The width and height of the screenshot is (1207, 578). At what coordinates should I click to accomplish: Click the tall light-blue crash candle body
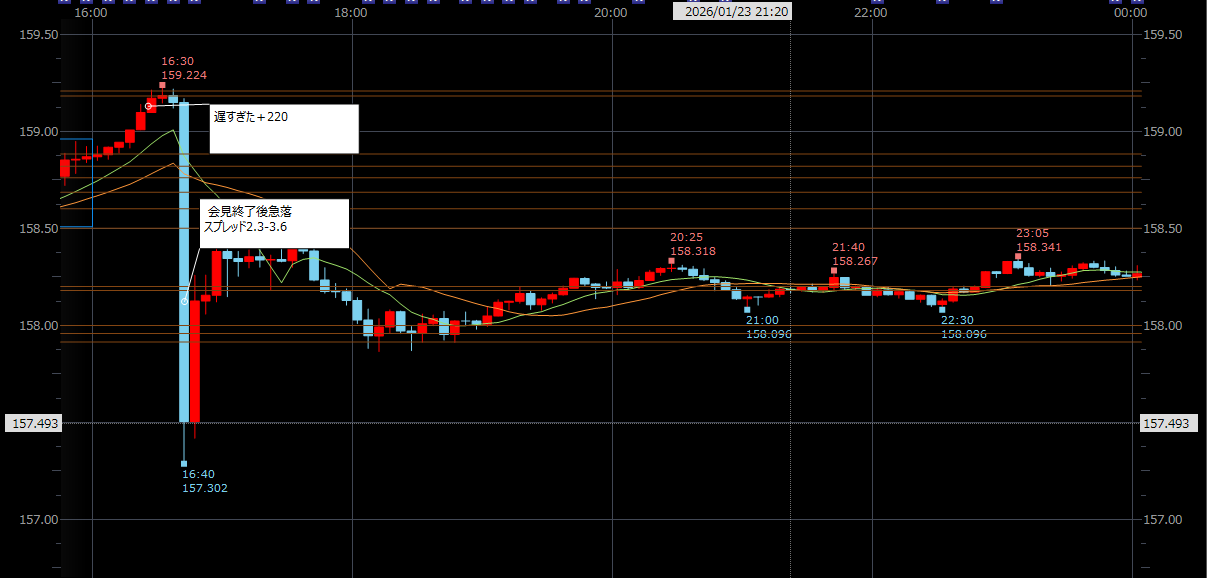[x=184, y=260]
